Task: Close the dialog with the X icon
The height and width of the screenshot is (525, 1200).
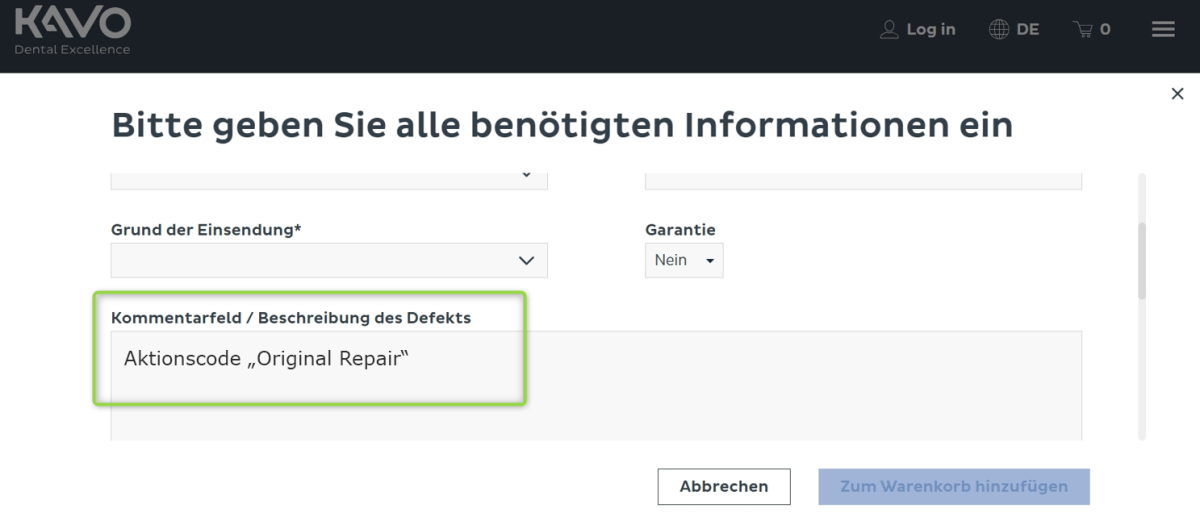Action: (x=1177, y=94)
